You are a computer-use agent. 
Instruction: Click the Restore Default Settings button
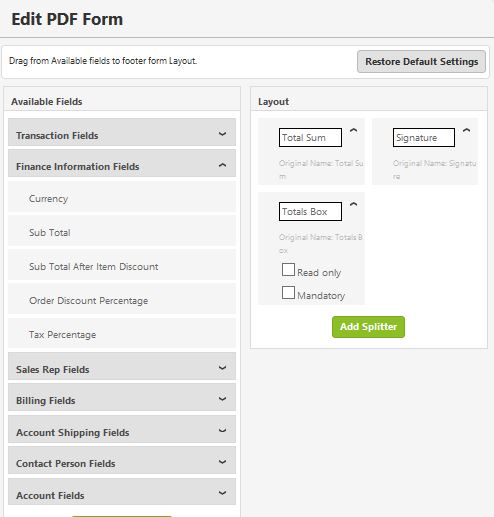tap(421, 62)
